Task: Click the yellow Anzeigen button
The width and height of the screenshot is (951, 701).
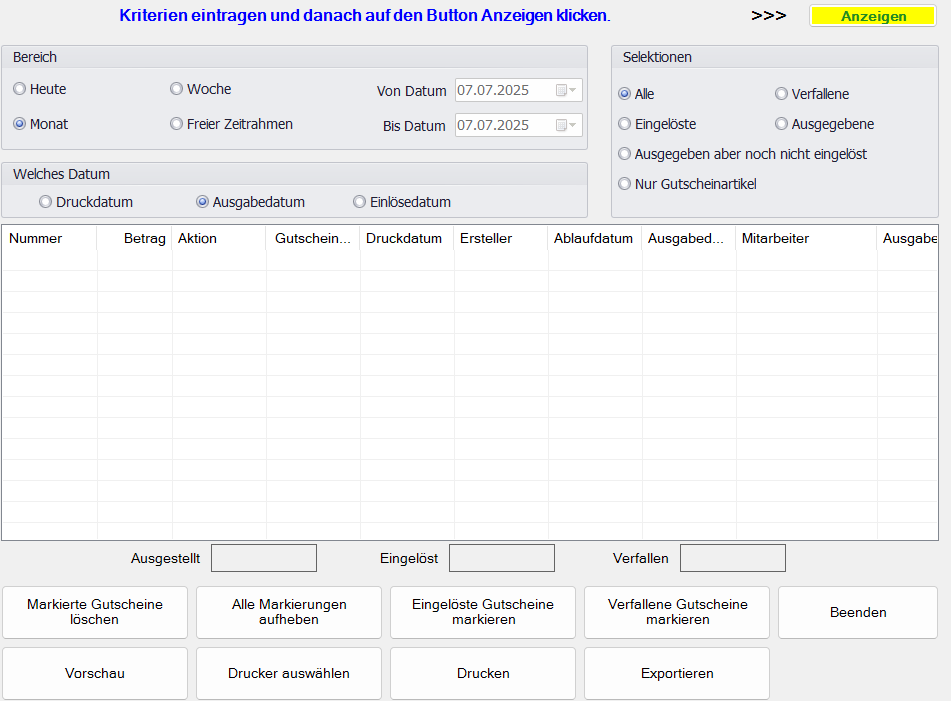Action: pyautogui.click(x=872, y=16)
